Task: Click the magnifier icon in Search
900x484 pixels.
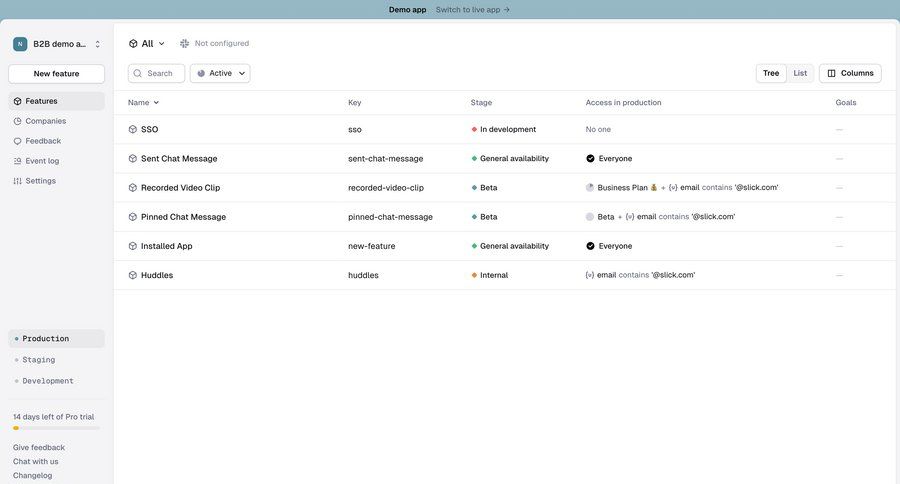Action: click(x=138, y=73)
